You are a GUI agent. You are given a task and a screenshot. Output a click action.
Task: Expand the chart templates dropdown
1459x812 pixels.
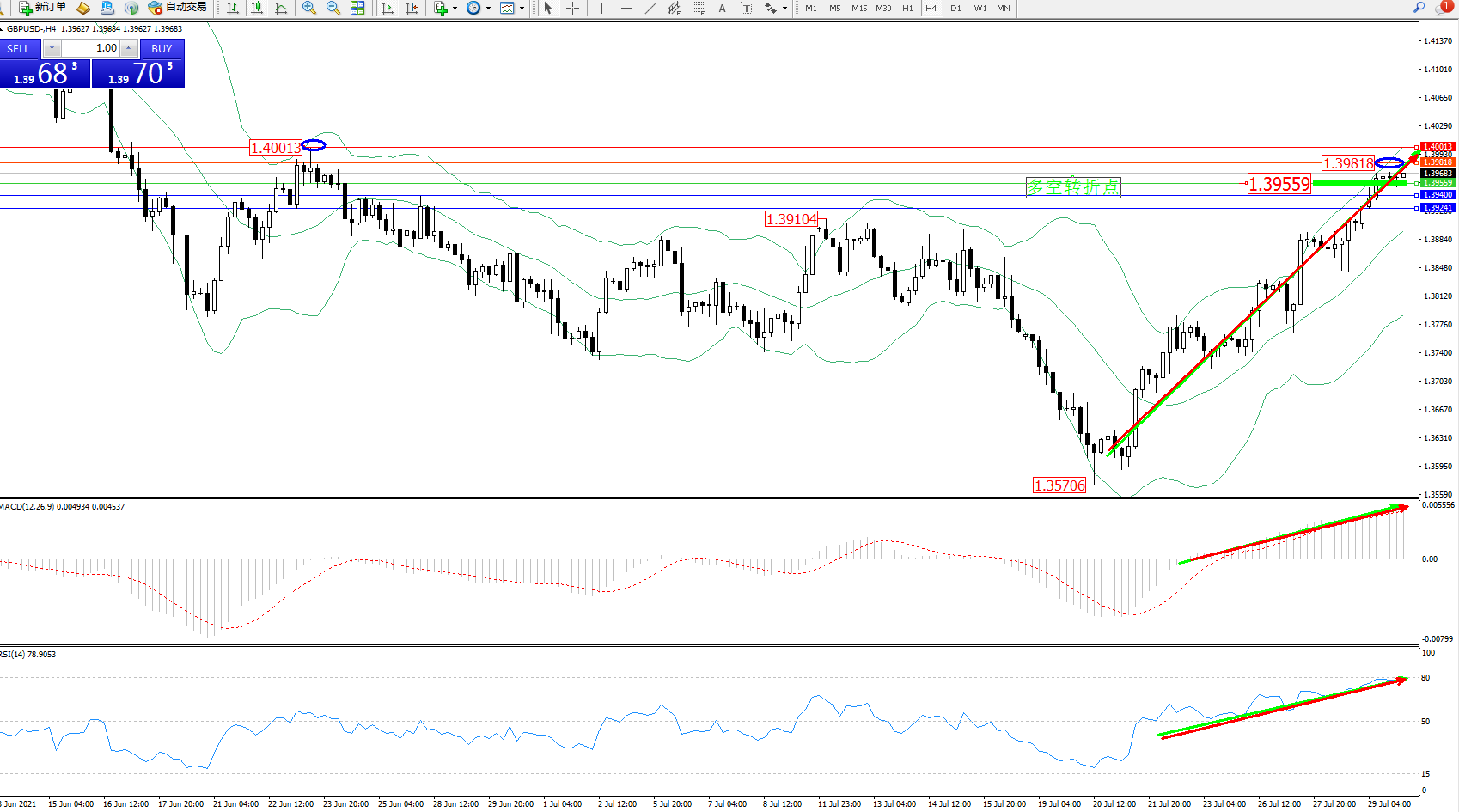(x=522, y=9)
